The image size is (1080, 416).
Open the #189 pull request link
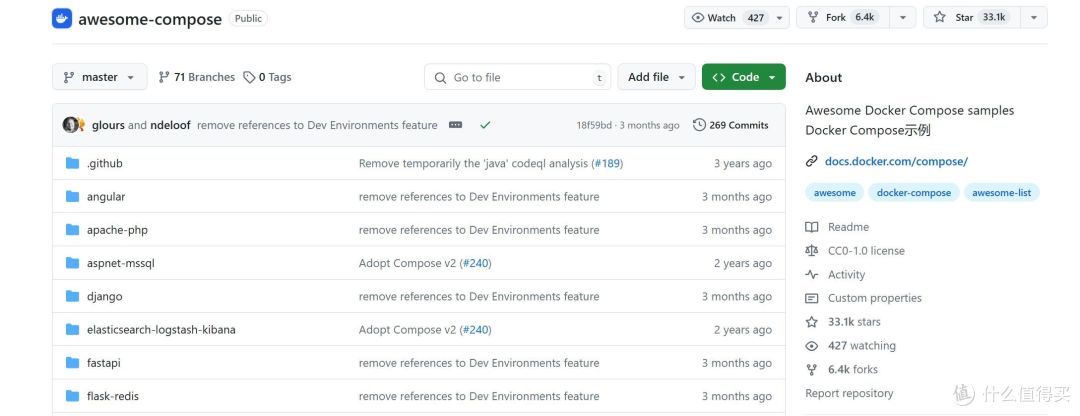[x=607, y=163]
